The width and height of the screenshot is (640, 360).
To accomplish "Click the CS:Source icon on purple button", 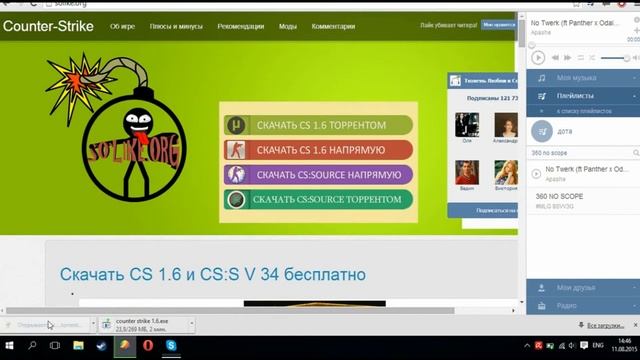I will (236, 175).
